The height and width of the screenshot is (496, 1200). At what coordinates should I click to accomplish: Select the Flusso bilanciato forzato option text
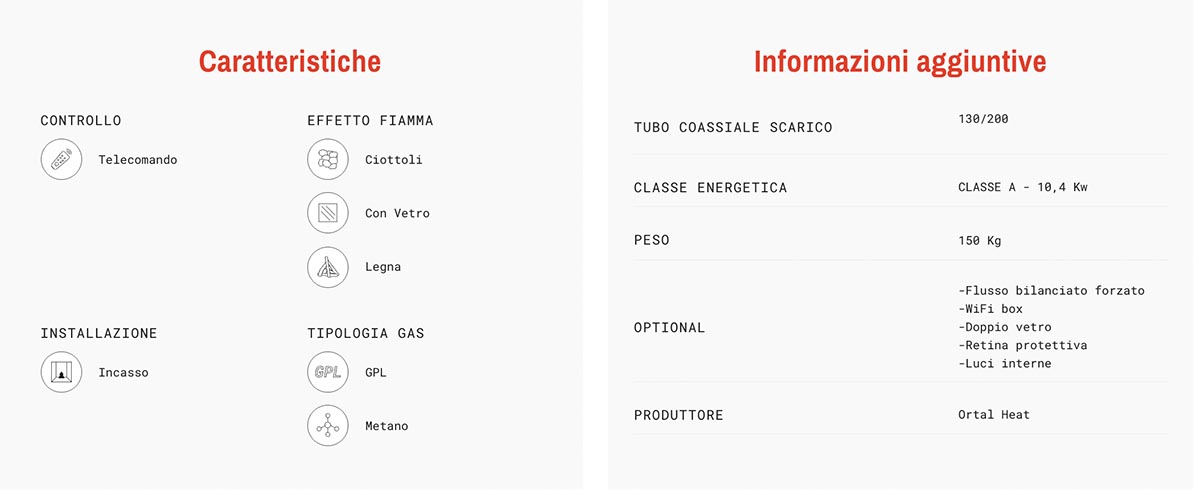pos(1051,291)
